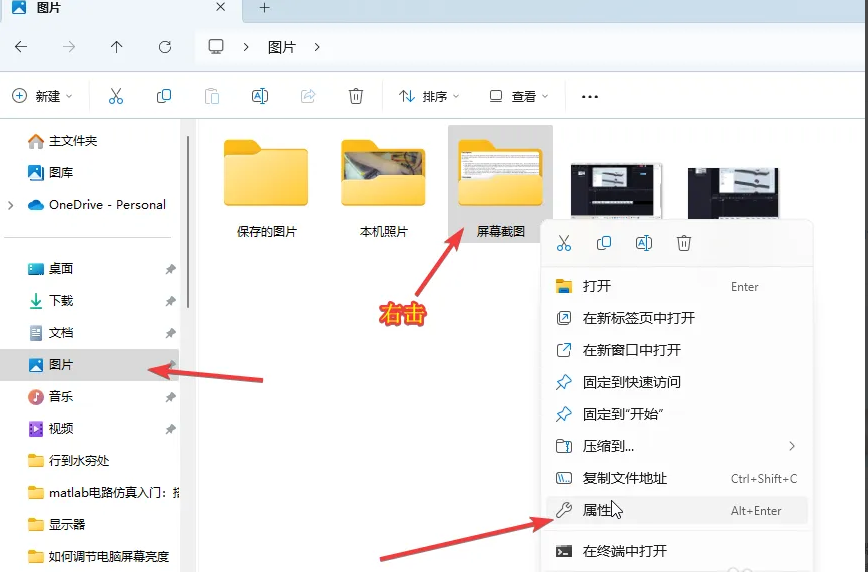Click the see more ellipsis button
This screenshot has height=572, width=868.
590,97
